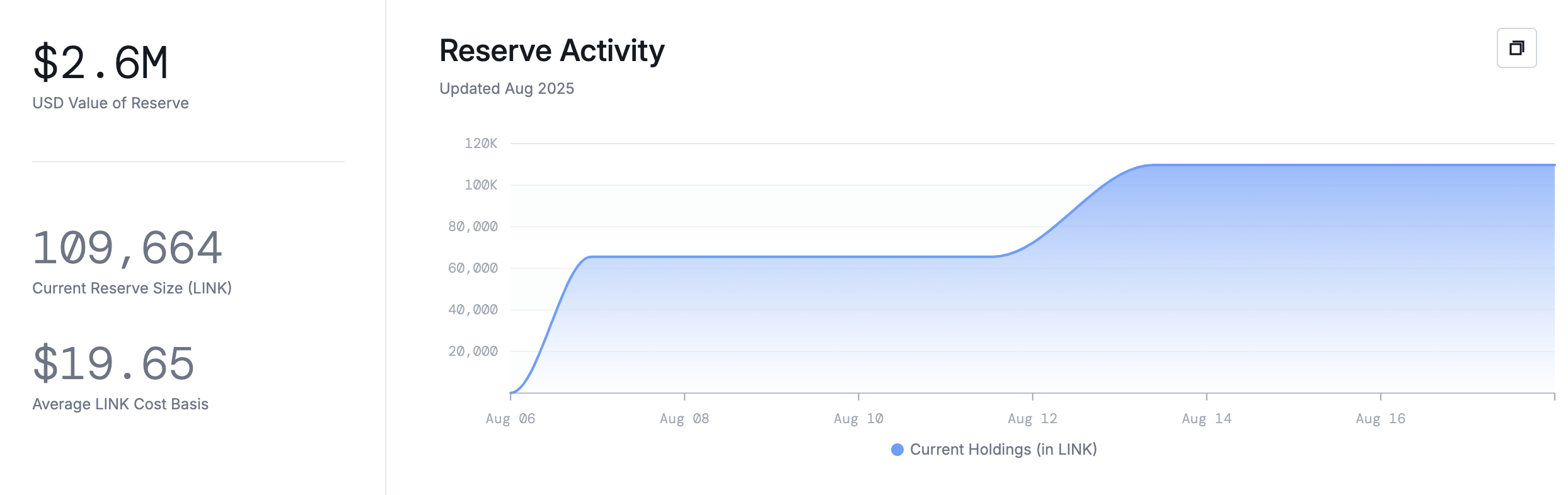The width and height of the screenshot is (1568, 495).
Task: Click the 120K y-axis label
Action: click(480, 143)
